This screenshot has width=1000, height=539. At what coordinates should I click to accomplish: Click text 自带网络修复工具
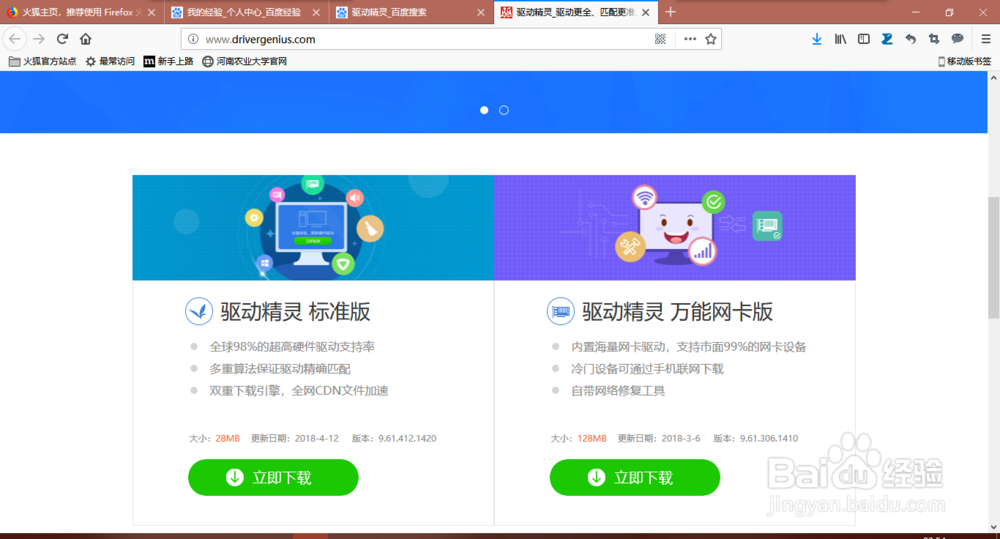pos(618,390)
